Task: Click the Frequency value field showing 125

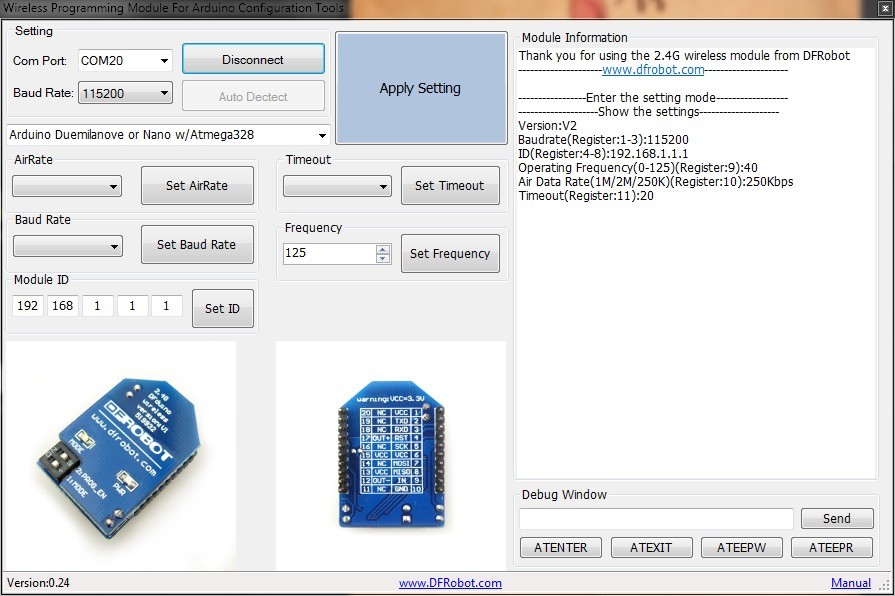Action: pos(330,253)
